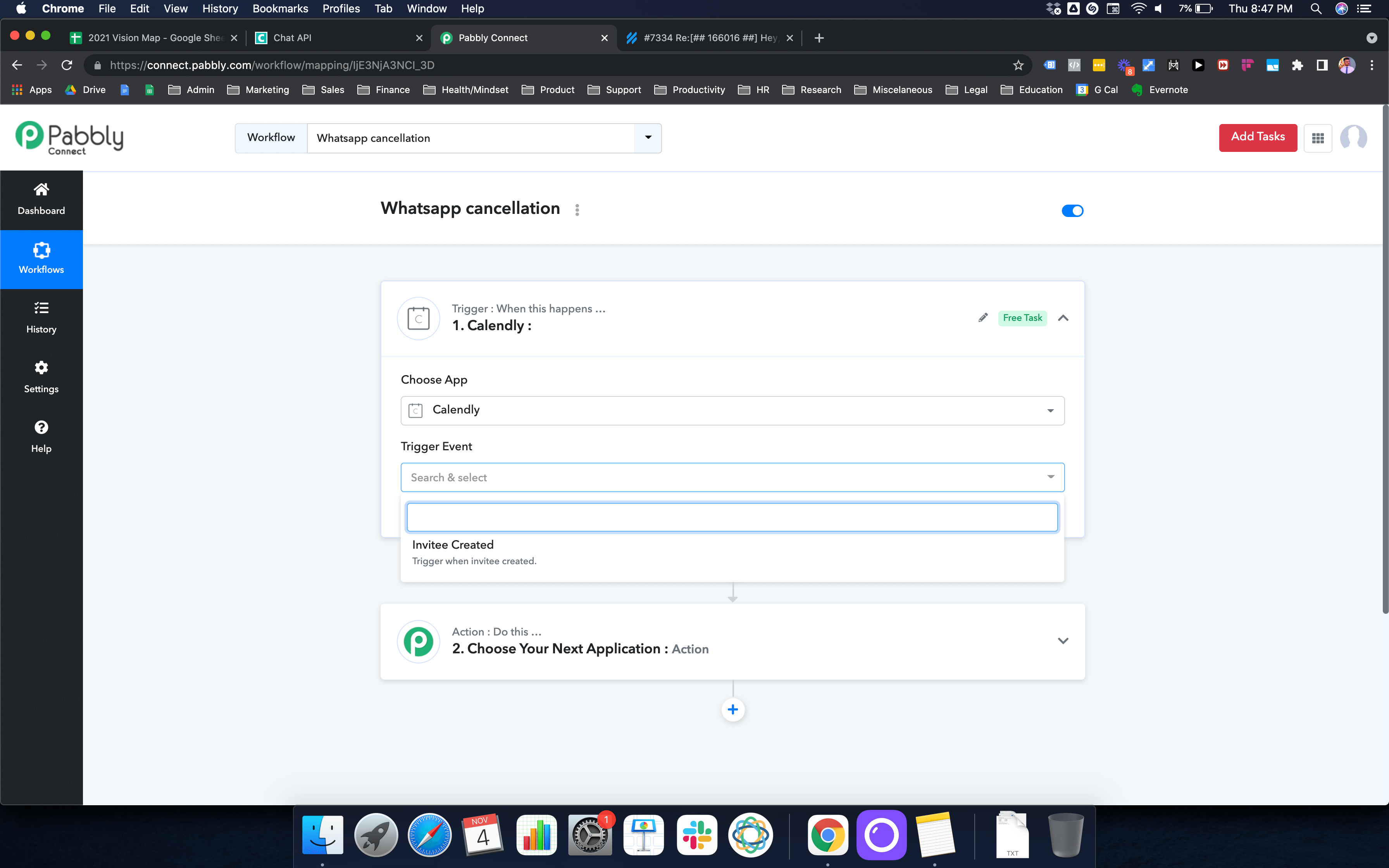Click the Pabbly action step icon
Viewport: 1389px width, 868px height.
pyautogui.click(x=419, y=641)
